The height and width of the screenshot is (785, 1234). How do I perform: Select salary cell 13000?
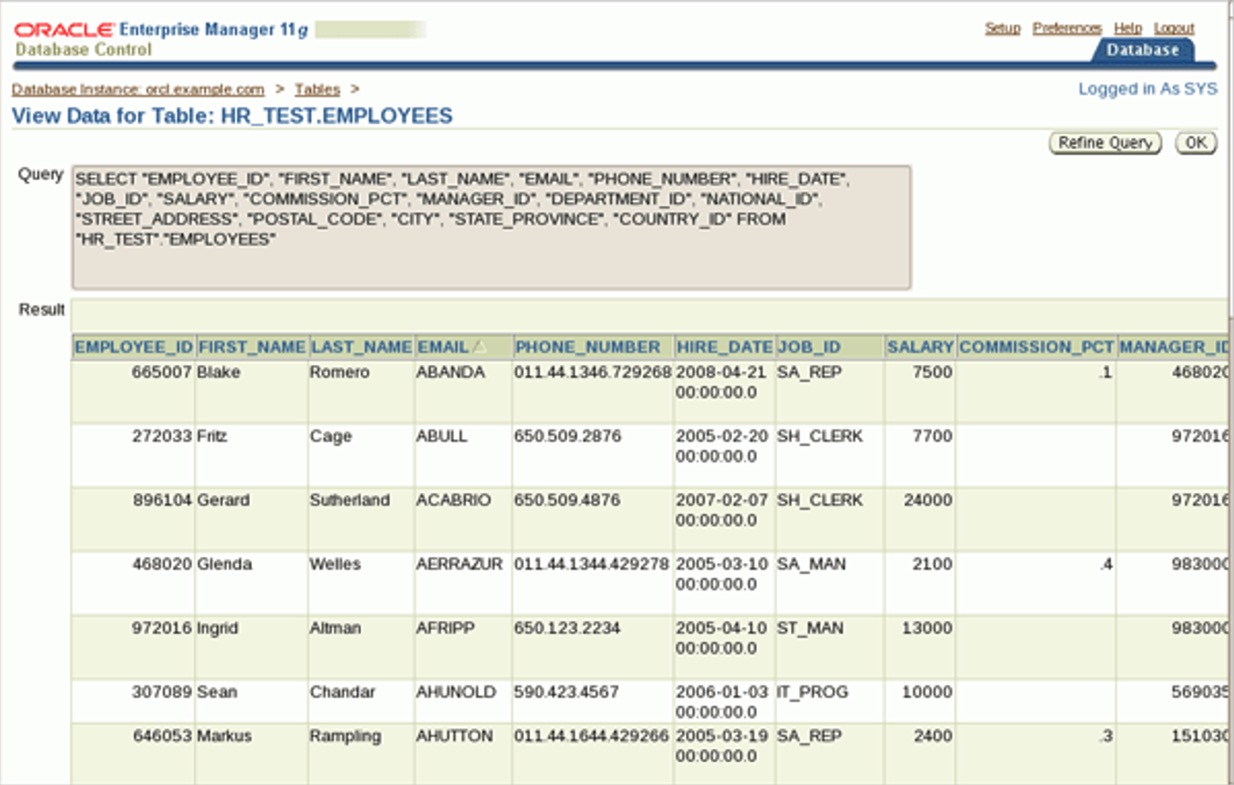927,628
